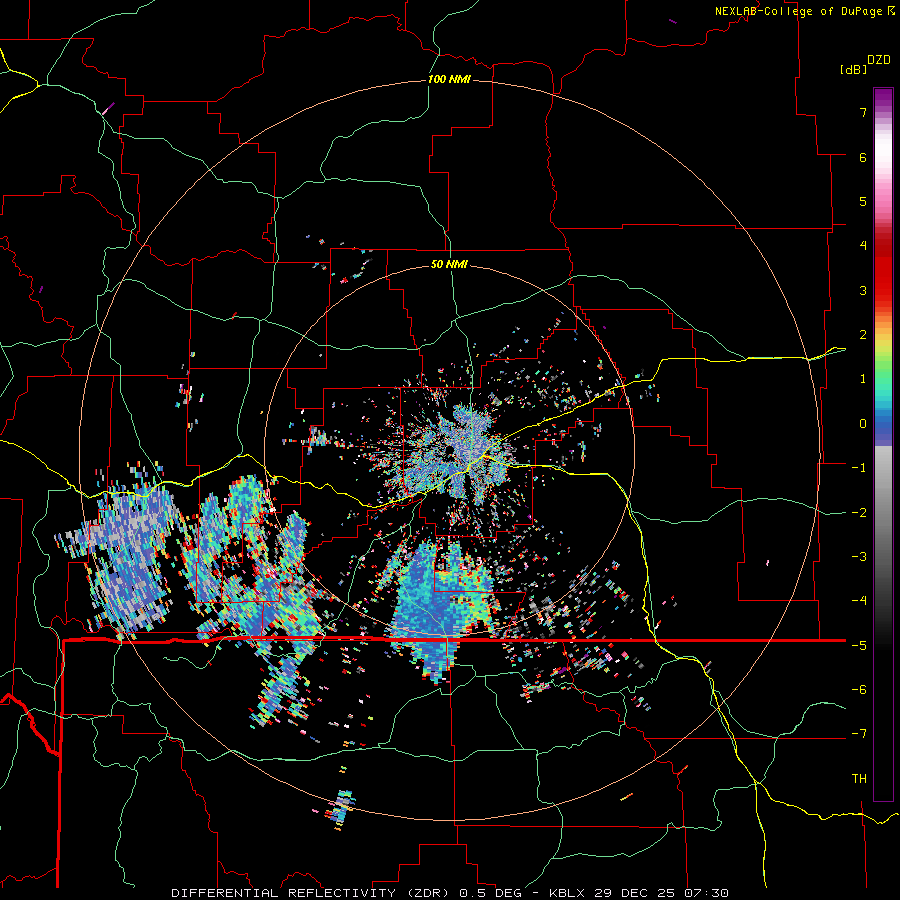Image resolution: width=900 pixels, height=900 pixels.
Task: Click the [dB] unit label
Action: pyautogui.click(x=853, y=69)
